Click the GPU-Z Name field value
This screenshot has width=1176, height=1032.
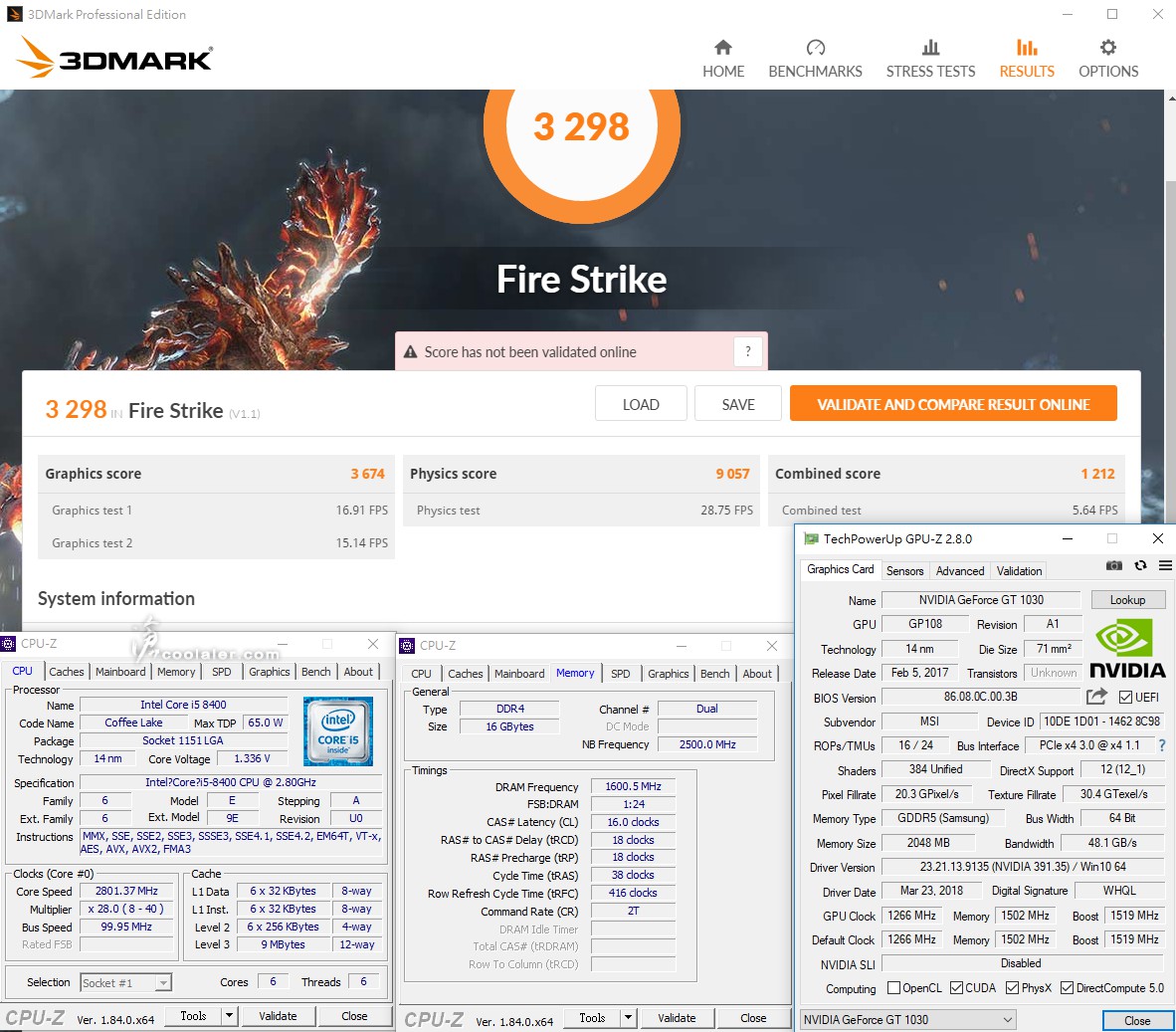click(981, 600)
